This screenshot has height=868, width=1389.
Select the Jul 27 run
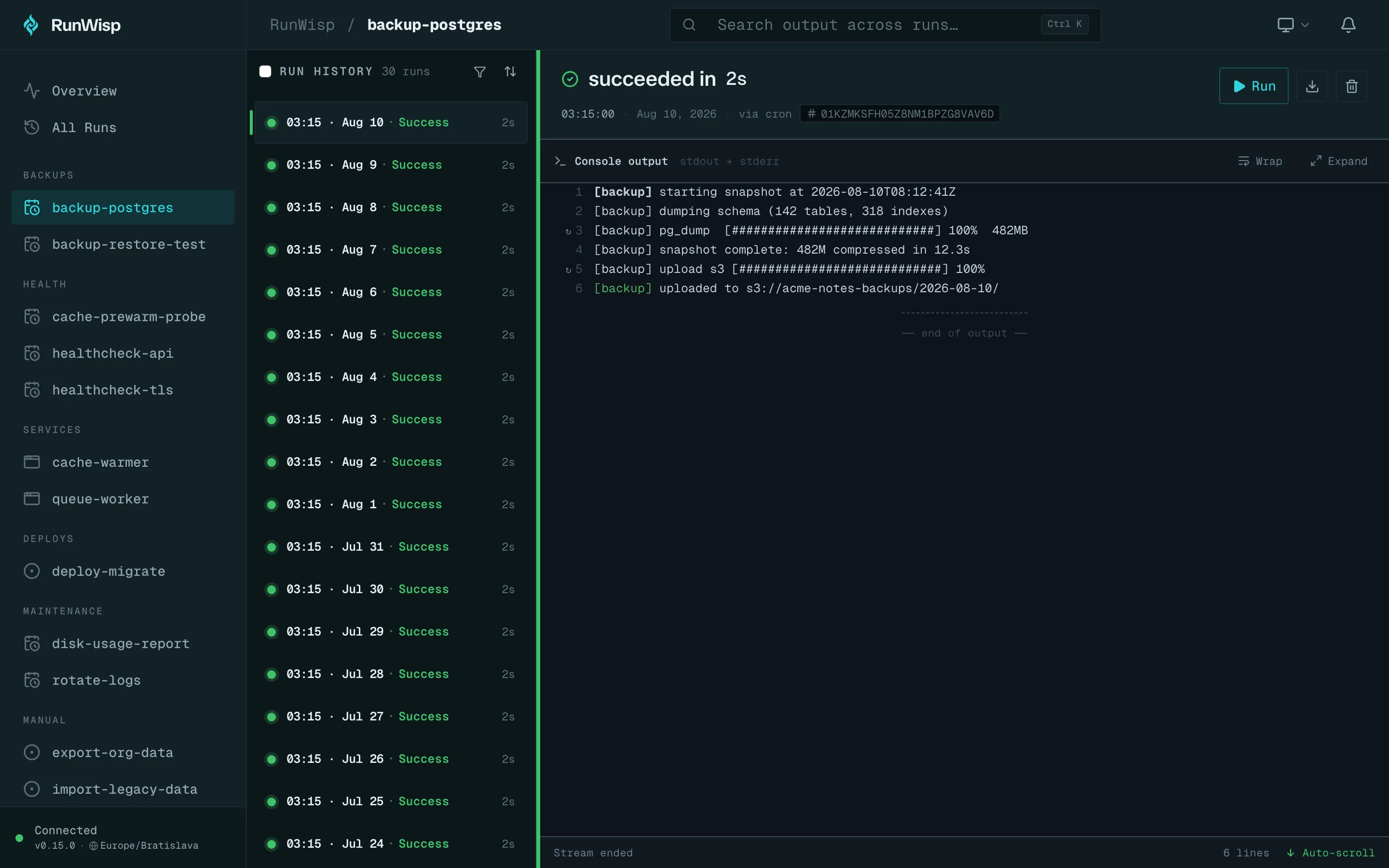pos(391,717)
